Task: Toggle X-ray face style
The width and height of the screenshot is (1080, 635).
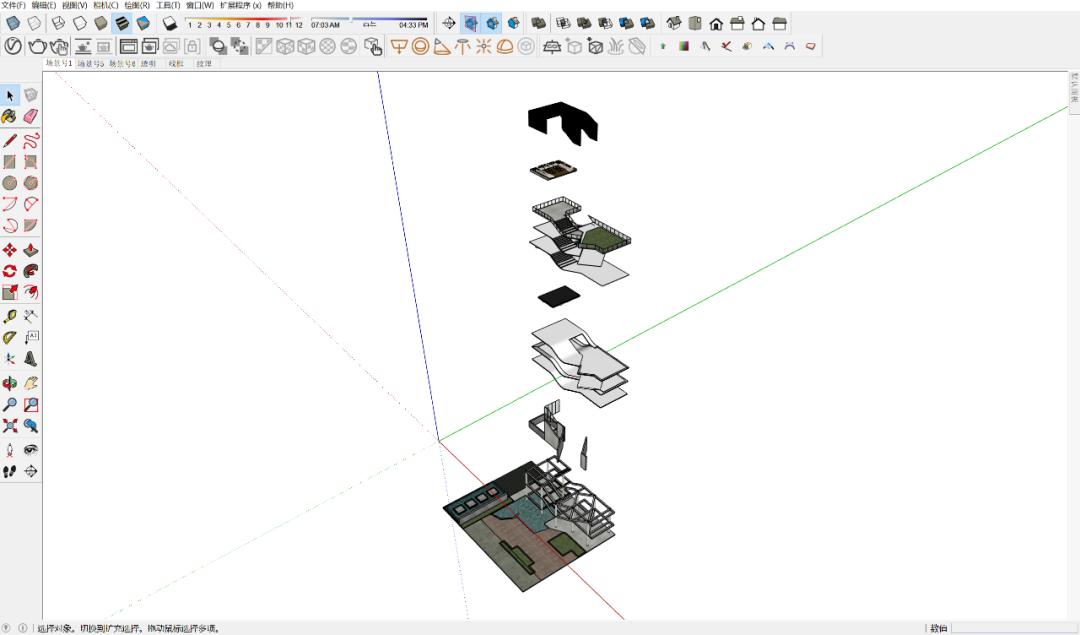Action: tap(13, 23)
